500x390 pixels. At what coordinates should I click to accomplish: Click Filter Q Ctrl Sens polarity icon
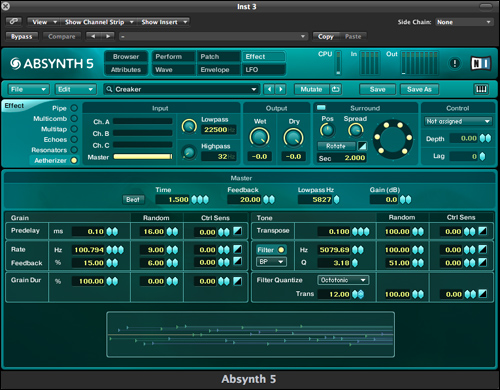483,262
